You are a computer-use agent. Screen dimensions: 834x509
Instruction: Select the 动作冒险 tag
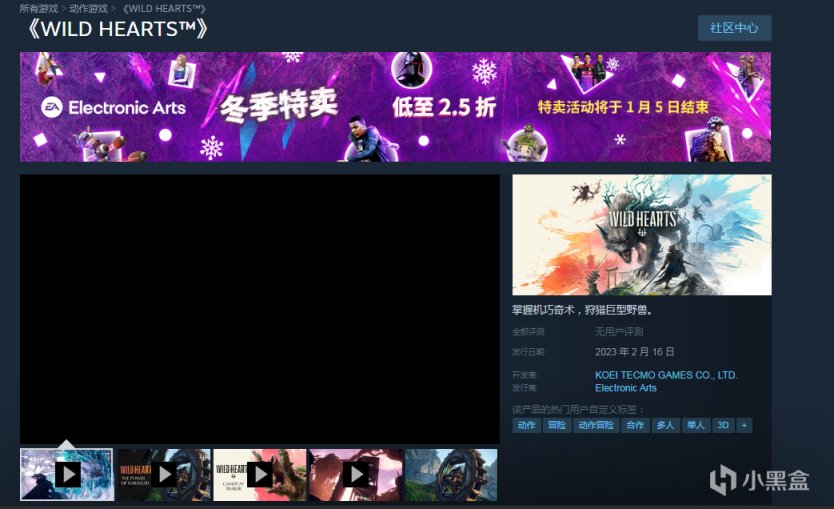click(595, 425)
